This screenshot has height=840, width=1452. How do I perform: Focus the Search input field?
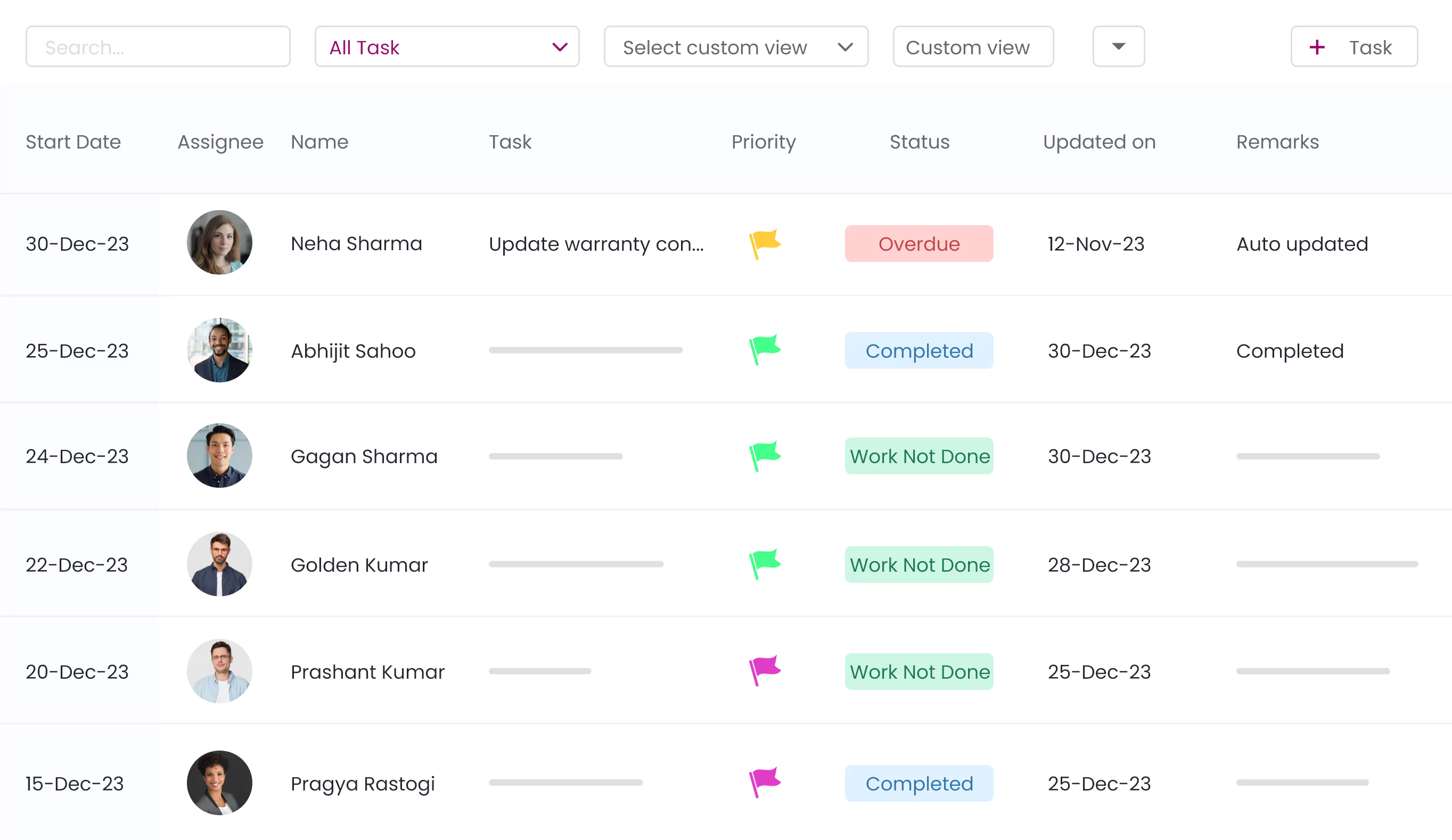[158, 47]
